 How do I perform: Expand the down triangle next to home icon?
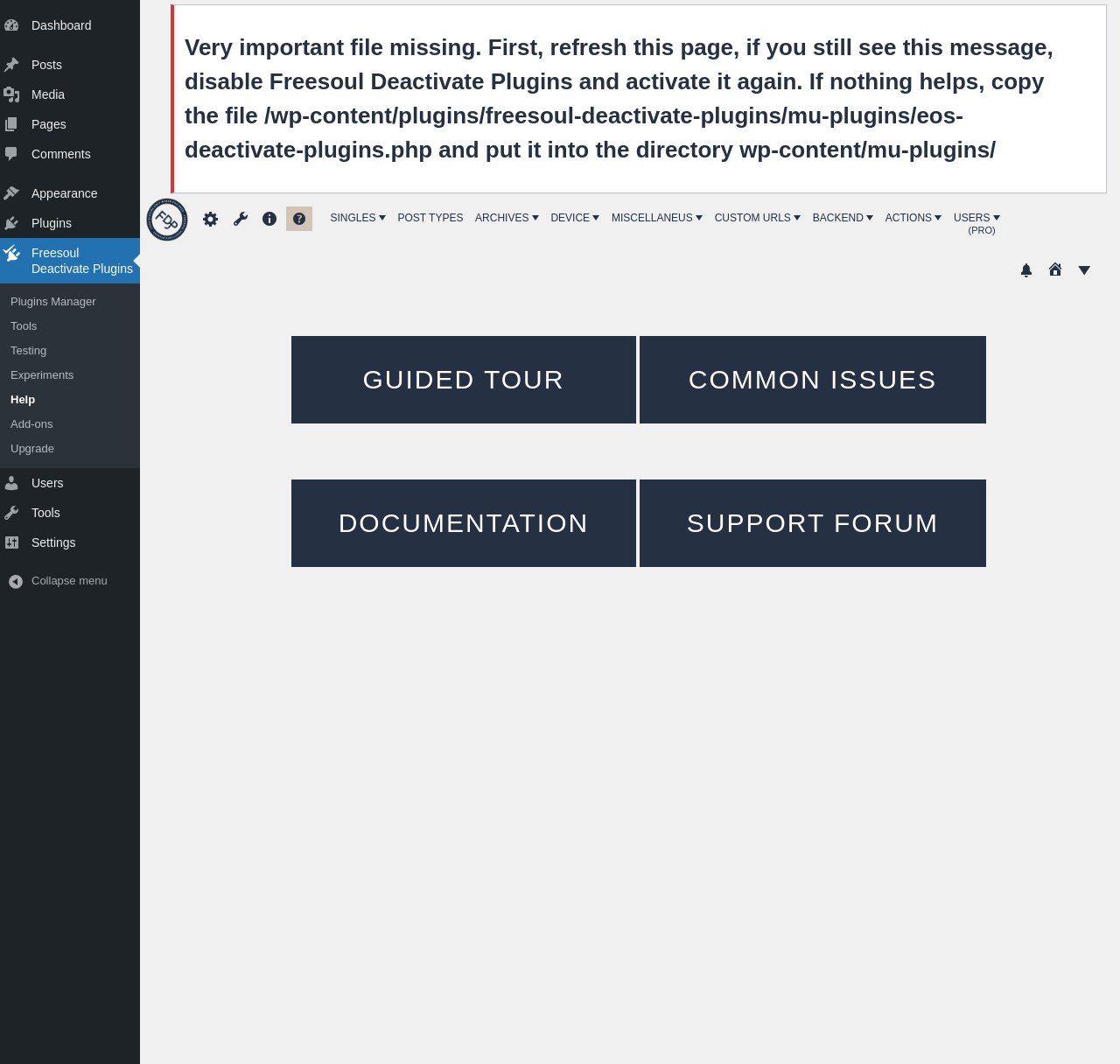click(x=1084, y=270)
